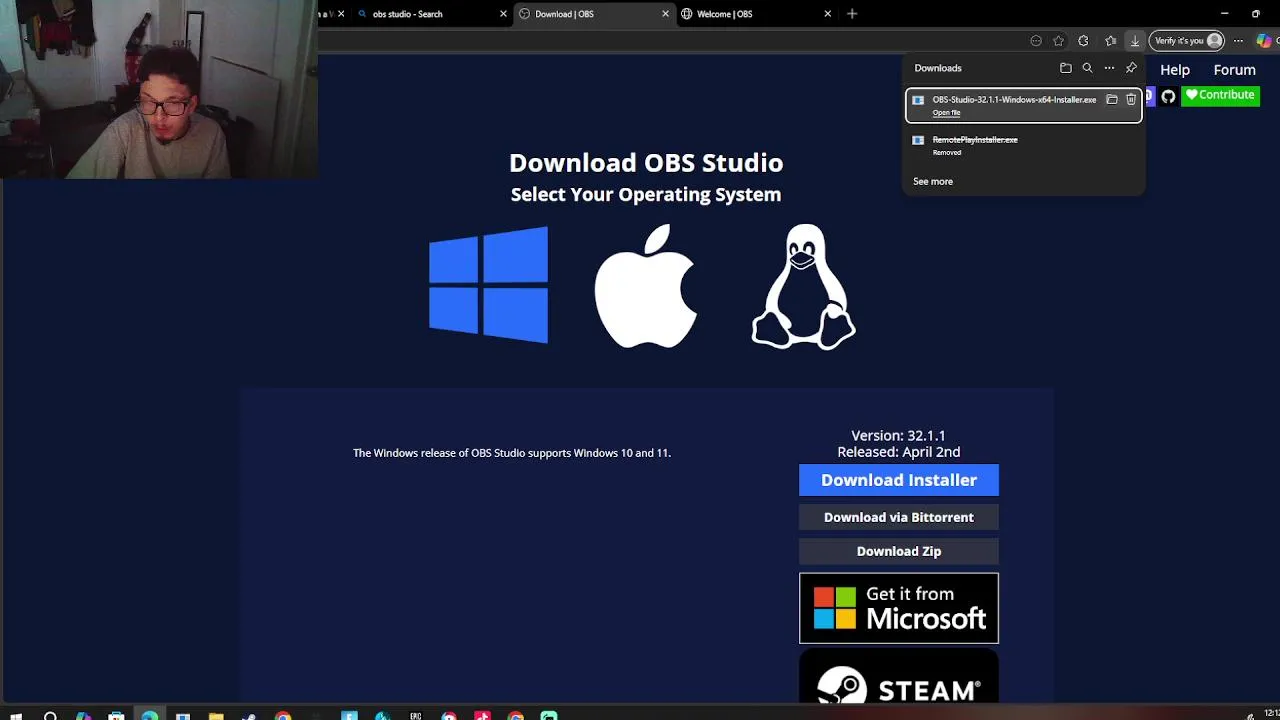Click the Download OBS Studio heading

pyautogui.click(x=646, y=163)
